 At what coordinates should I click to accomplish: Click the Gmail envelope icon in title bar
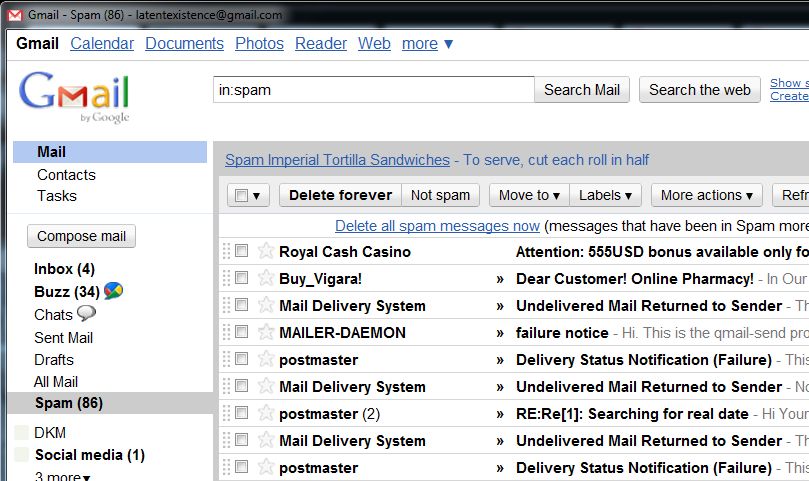pos(15,15)
